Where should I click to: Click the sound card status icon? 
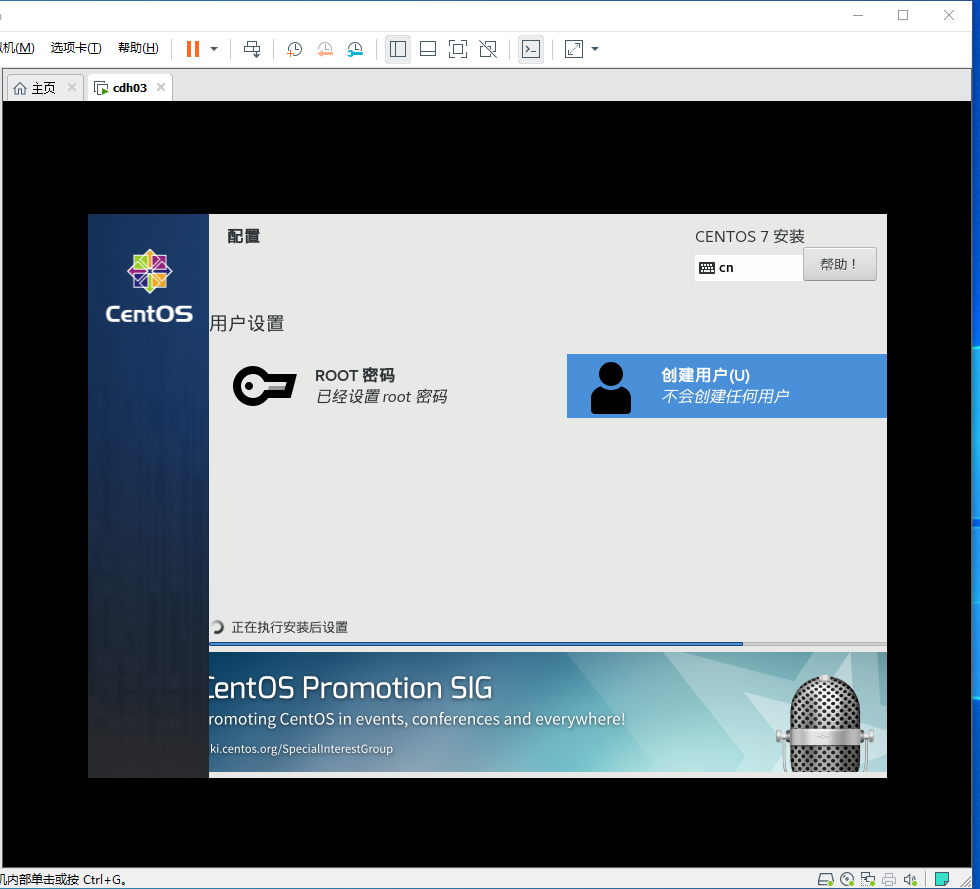click(910, 879)
